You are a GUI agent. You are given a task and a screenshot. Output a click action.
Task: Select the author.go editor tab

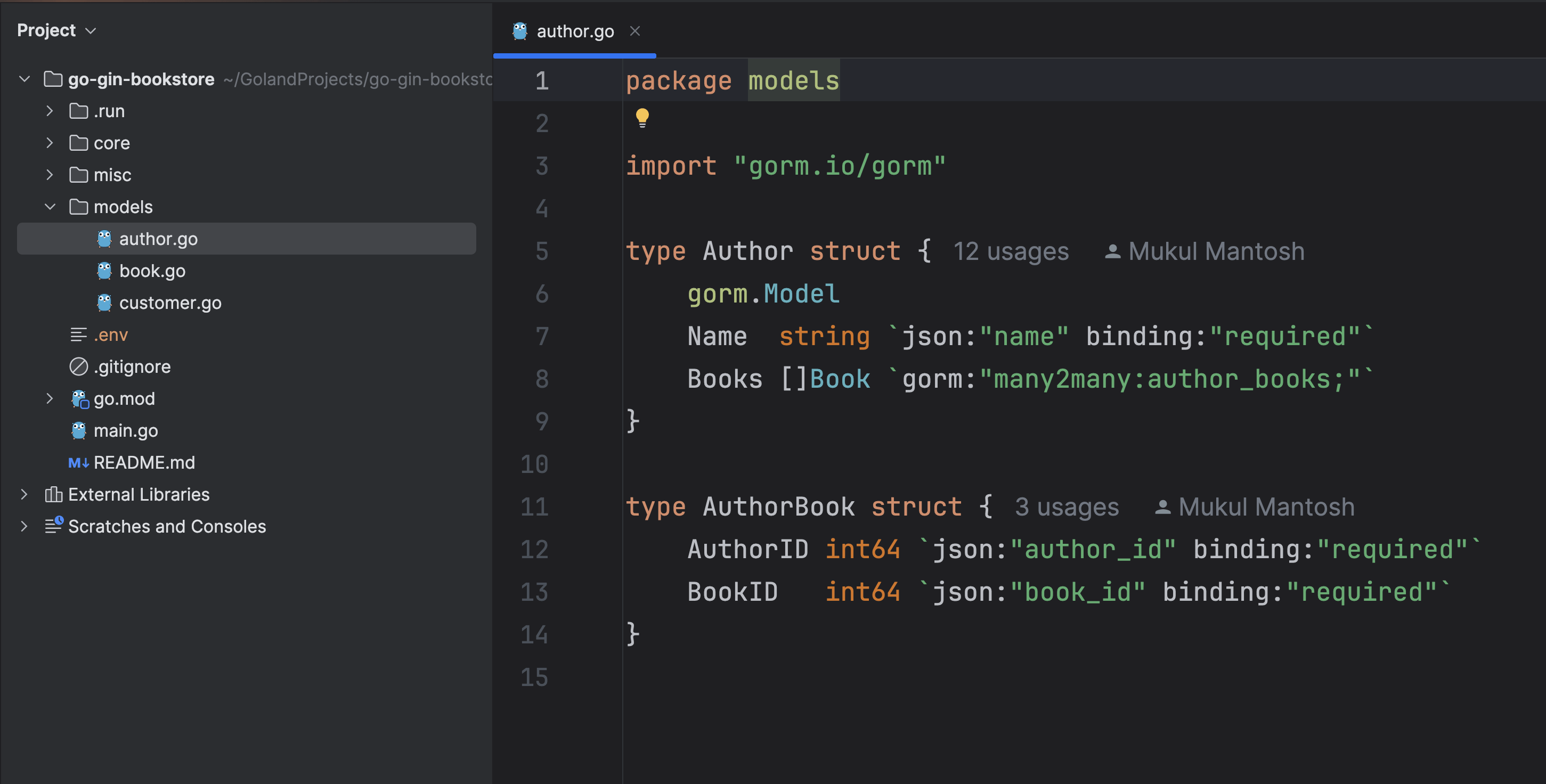point(574,31)
